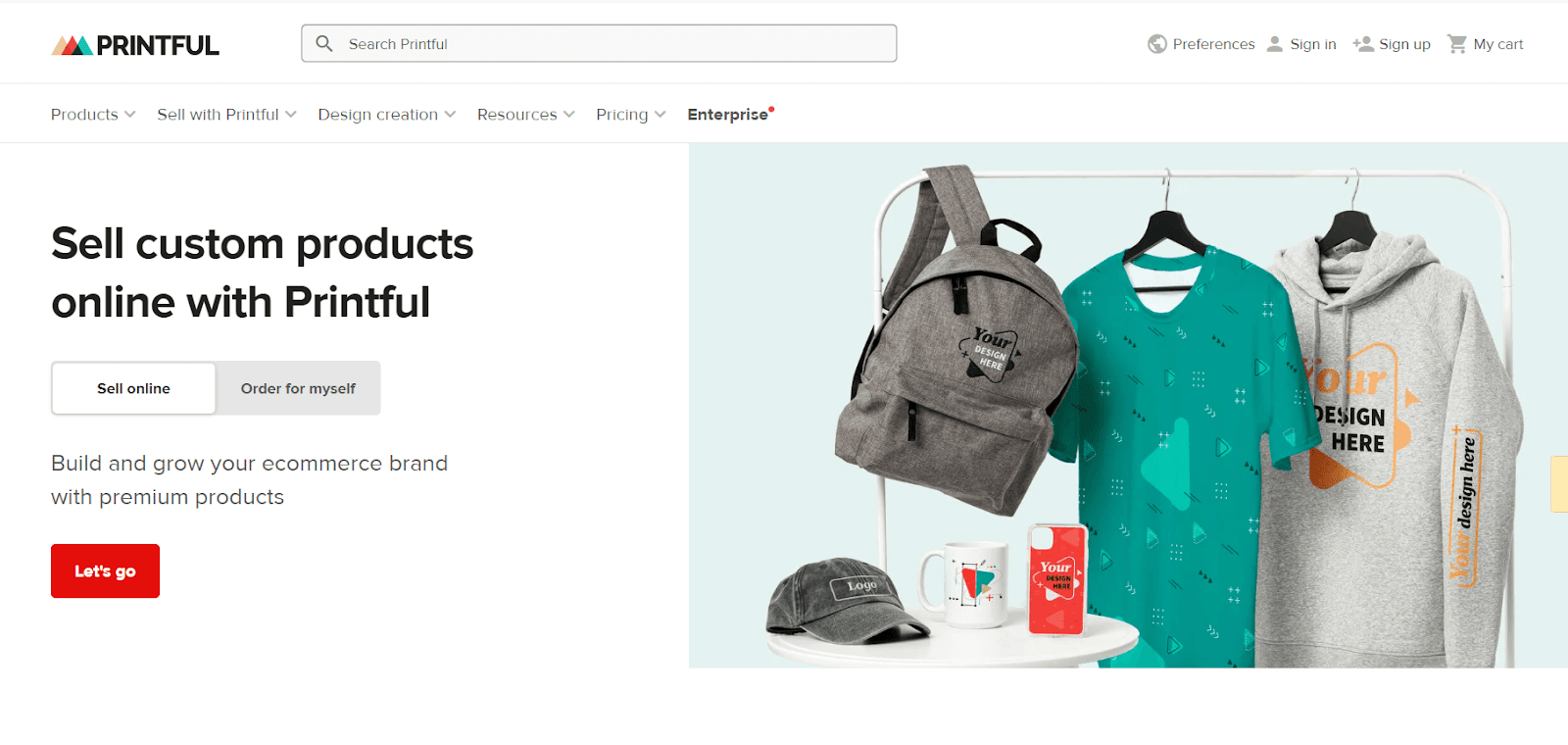
Task: Open the Design creation dropdown
Action: [386, 115]
